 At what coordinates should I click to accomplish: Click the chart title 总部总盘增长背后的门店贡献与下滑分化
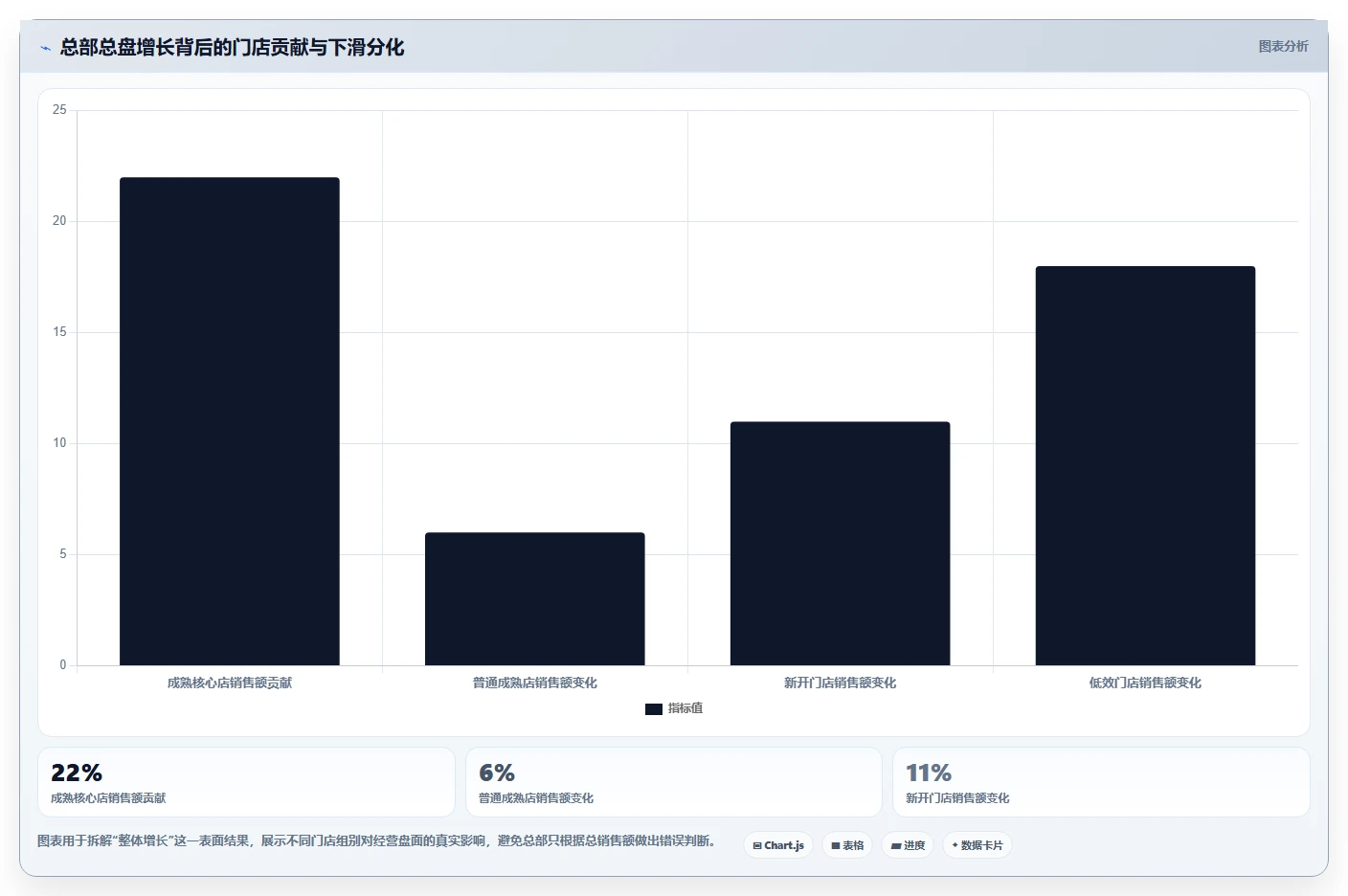tap(232, 47)
